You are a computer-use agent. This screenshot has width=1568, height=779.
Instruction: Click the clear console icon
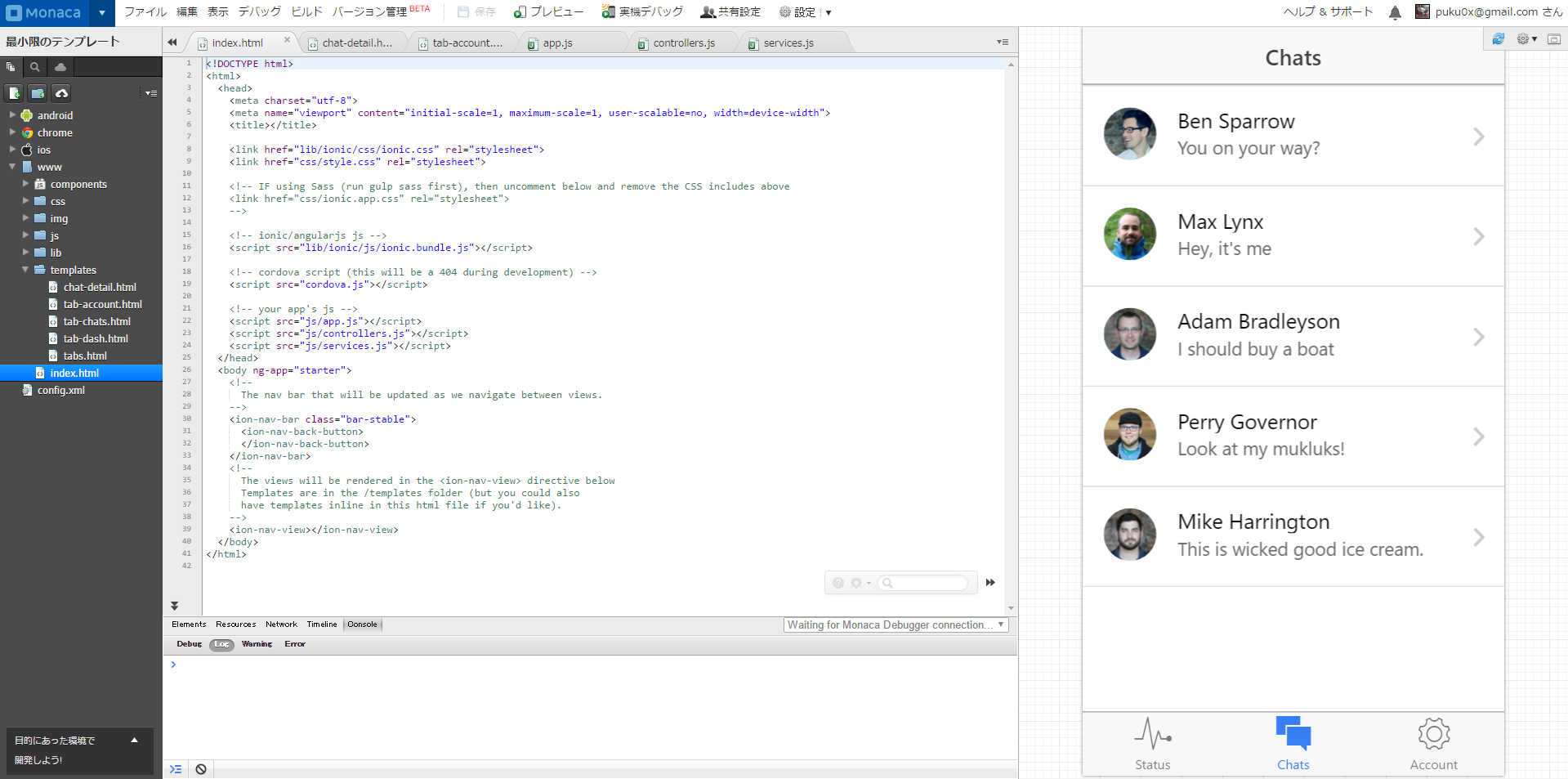click(201, 769)
